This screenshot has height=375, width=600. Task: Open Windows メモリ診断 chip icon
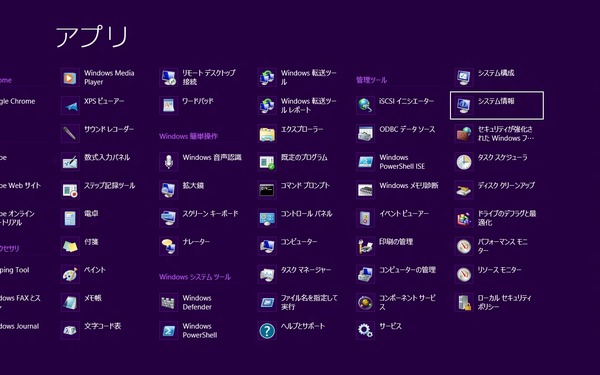click(365, 190)
